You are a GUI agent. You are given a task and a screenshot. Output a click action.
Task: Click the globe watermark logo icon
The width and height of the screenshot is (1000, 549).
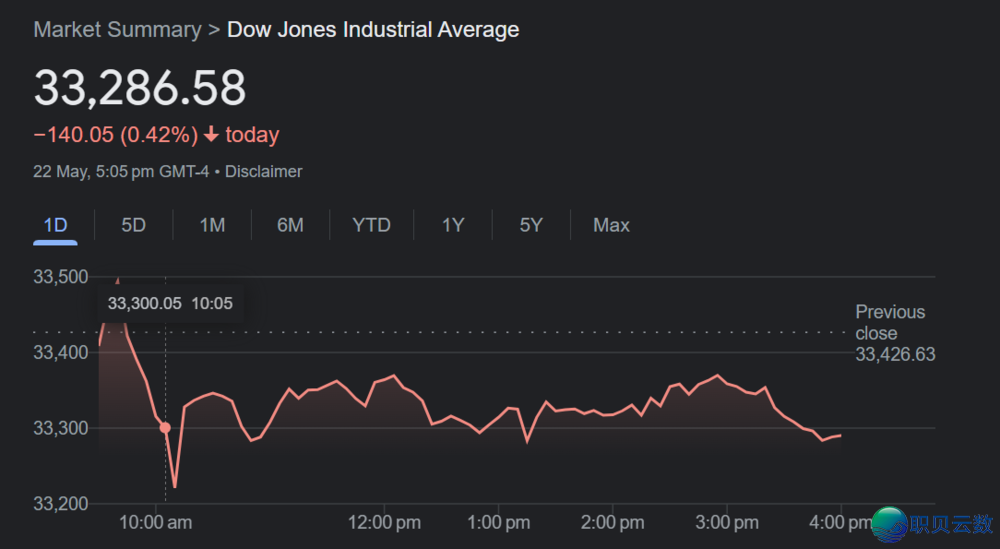pyautogui.click(x=889, y=525)
